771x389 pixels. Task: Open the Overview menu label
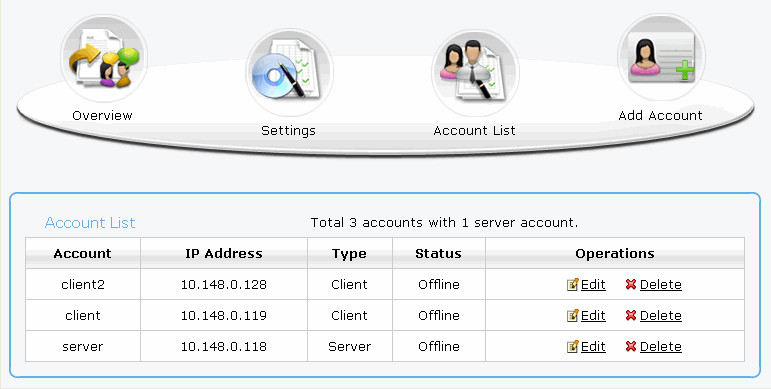point(102,116)
